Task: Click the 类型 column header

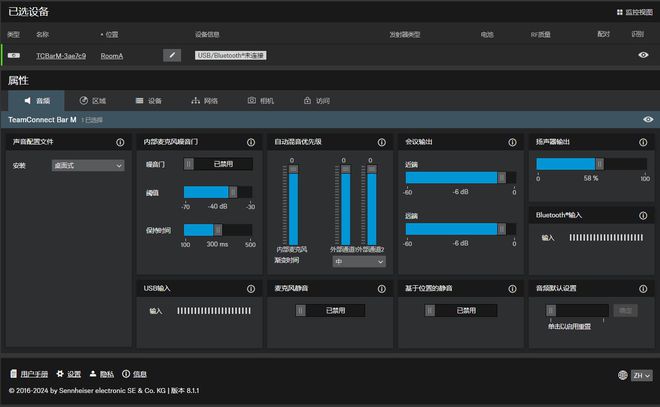Action: tap(13, 35)
